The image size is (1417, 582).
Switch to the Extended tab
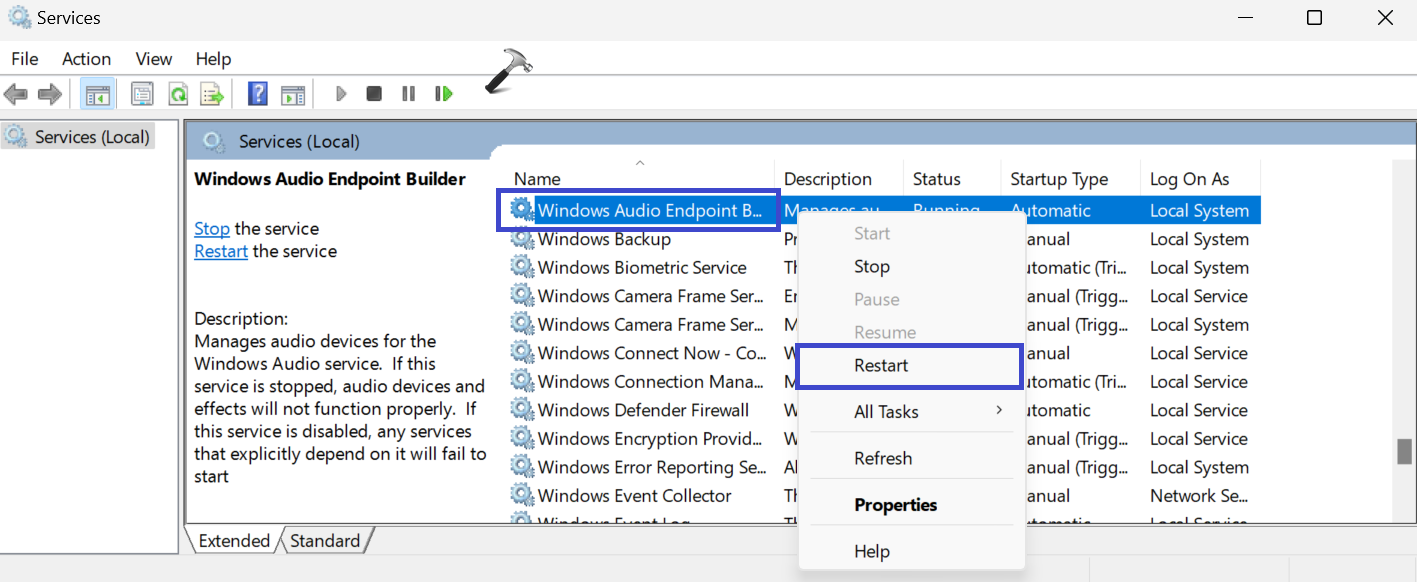click(234, 541)
